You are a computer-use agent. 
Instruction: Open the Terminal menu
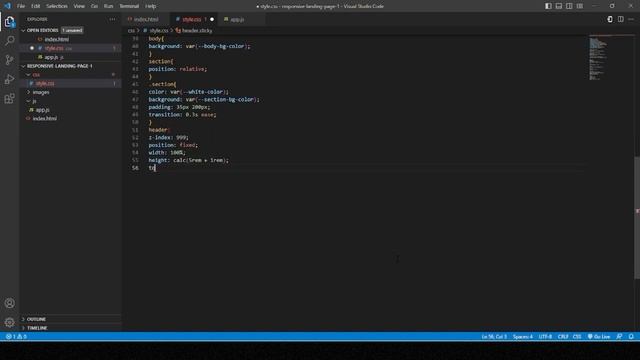[x=129, y=6]
